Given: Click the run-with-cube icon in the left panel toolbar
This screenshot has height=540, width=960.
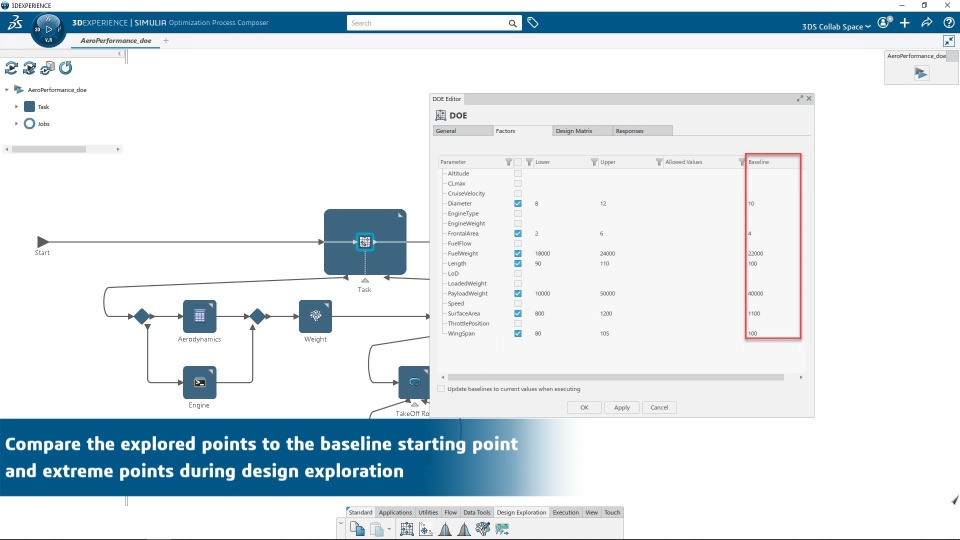Looking at the screenshot, I should [x=47, y=68].
